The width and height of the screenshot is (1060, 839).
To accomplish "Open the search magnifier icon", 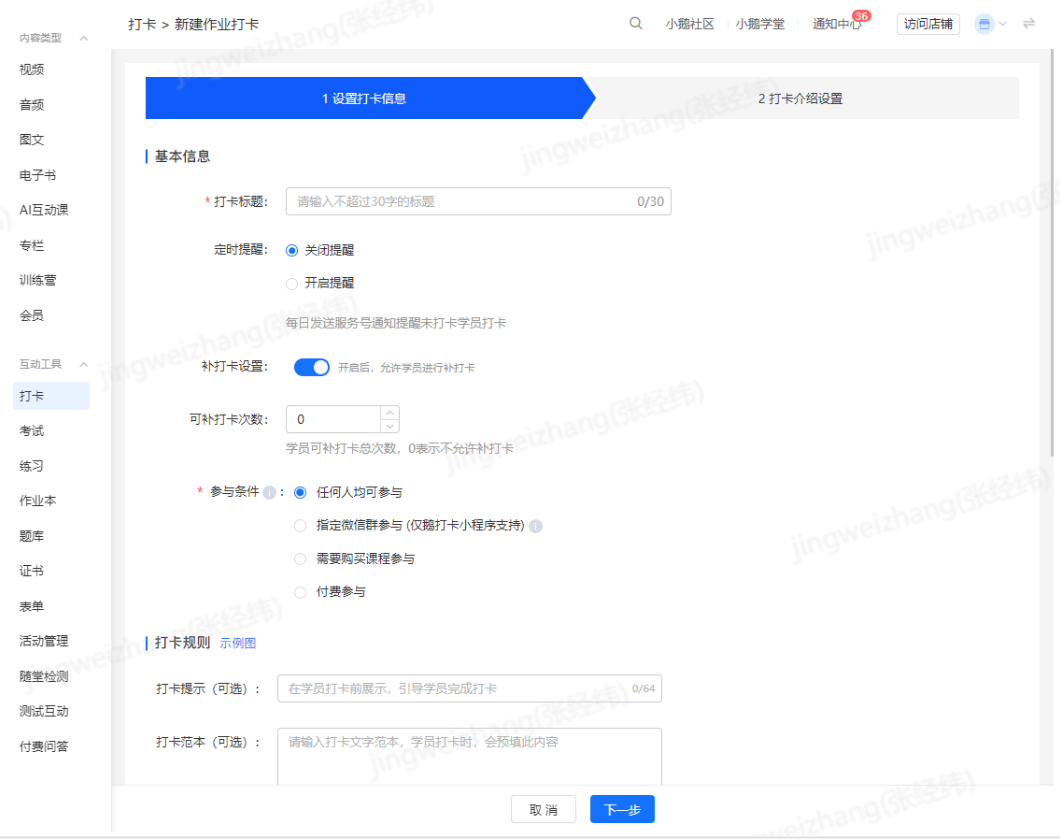I will pyautogui.click(x=635, y=24).
